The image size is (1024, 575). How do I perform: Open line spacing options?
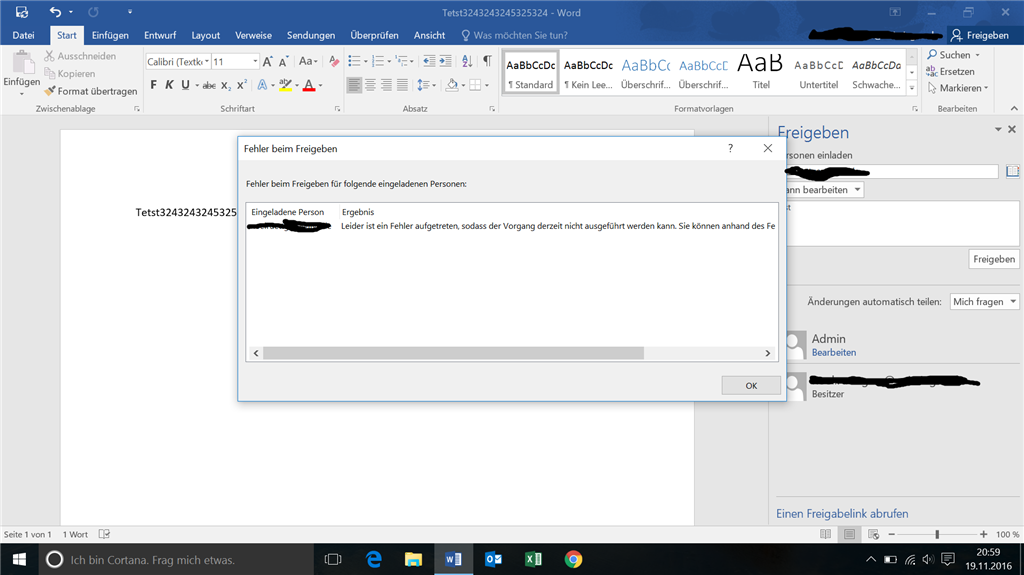pos(426,85)
